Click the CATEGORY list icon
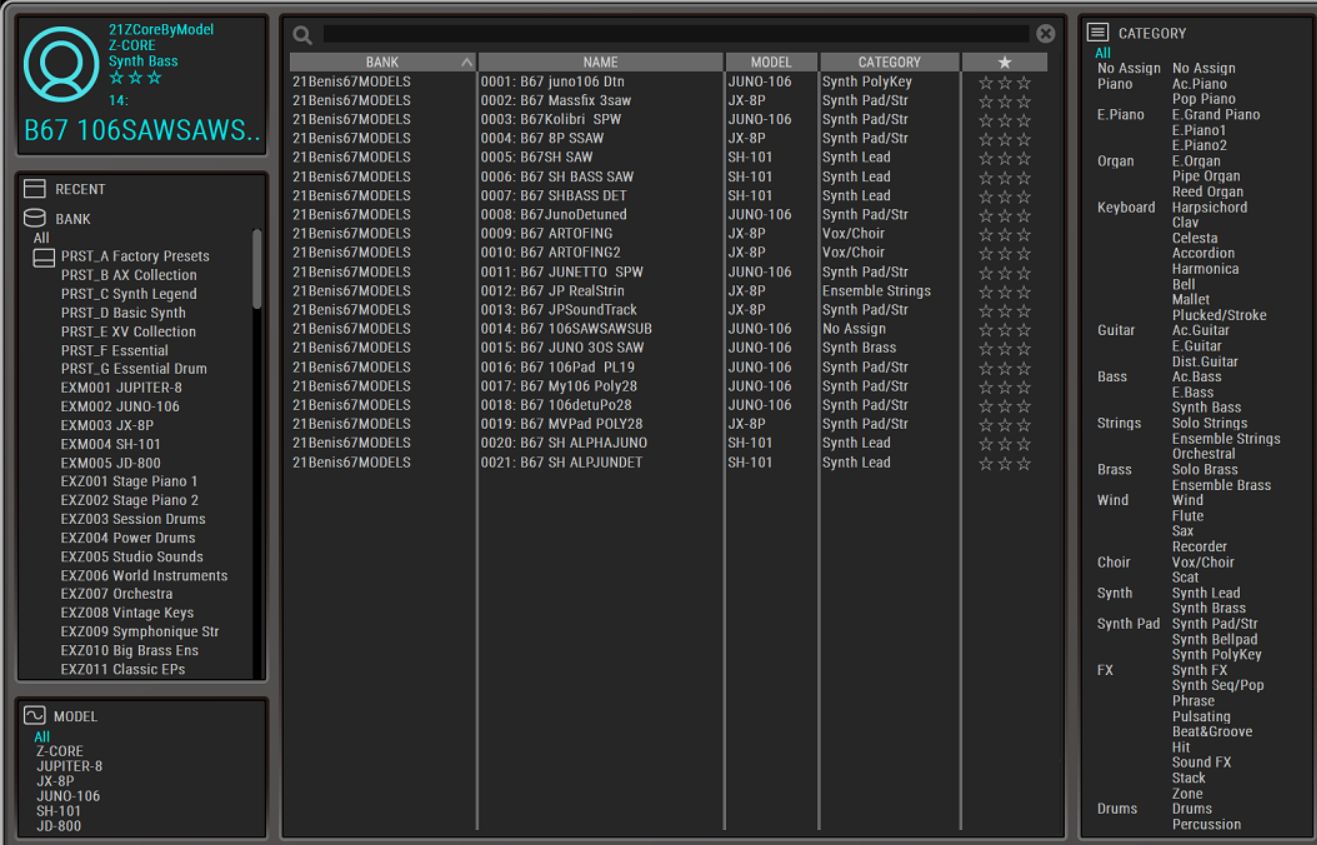1317x845 pixels. (1098, 33)
